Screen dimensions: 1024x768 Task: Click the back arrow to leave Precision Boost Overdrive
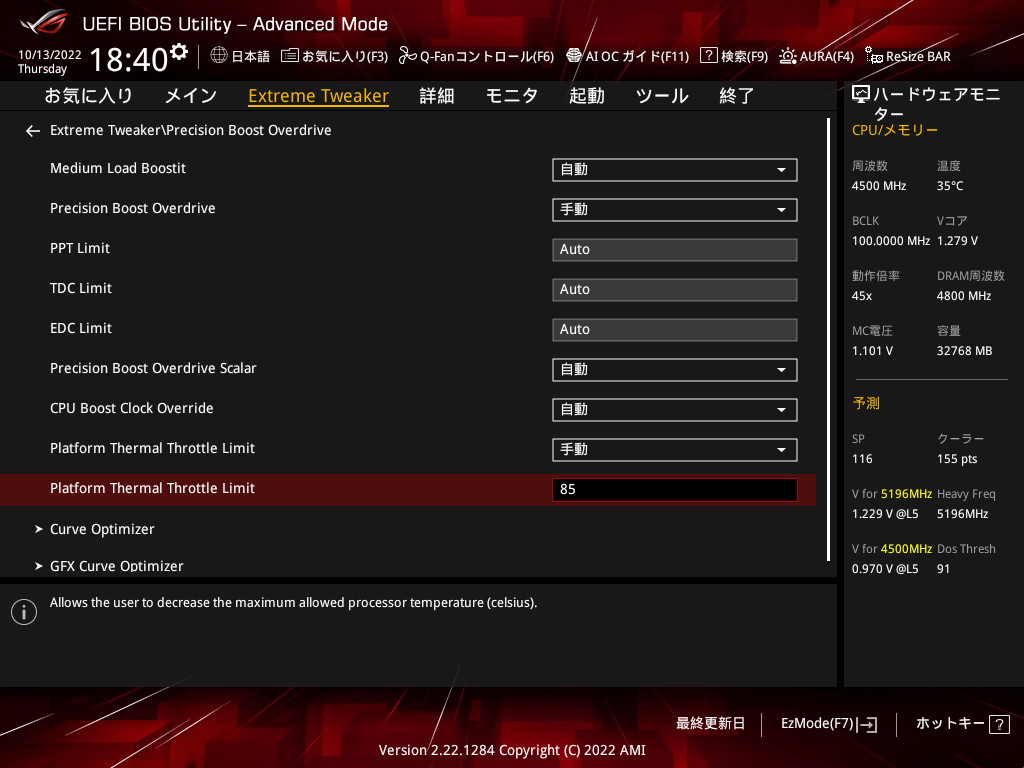33,131
